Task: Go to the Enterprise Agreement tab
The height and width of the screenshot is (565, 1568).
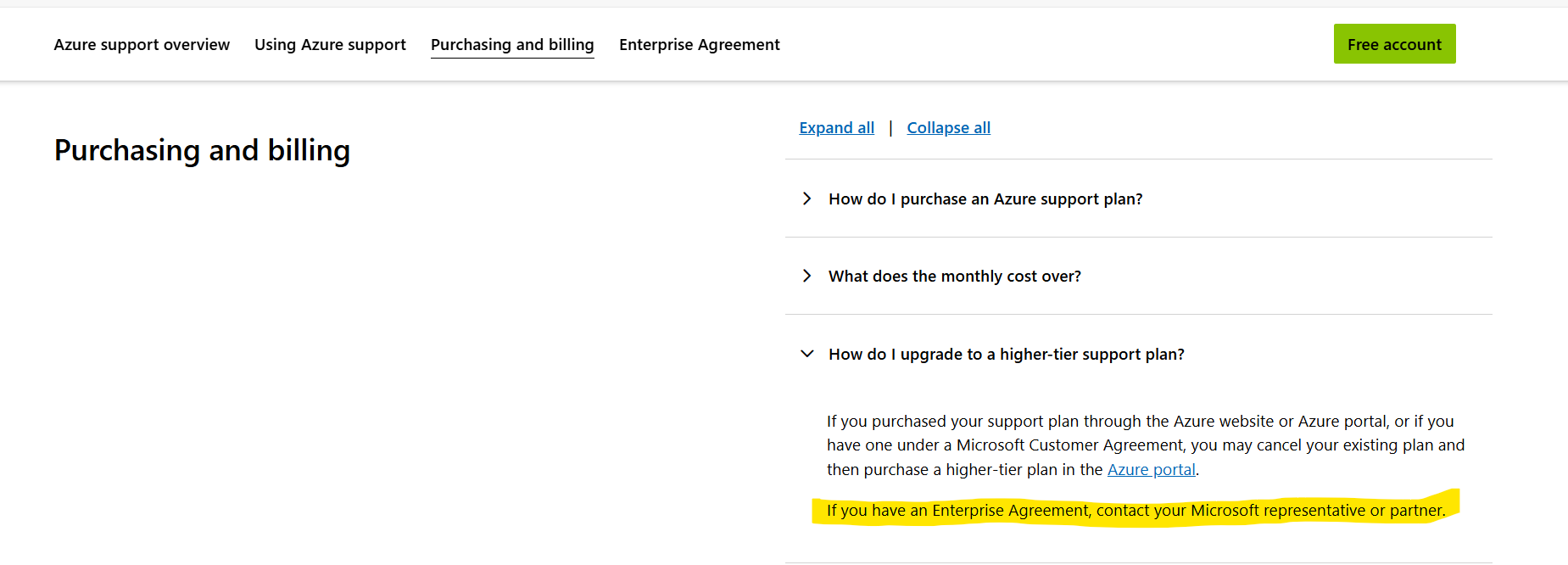Action: click(699, 44)
